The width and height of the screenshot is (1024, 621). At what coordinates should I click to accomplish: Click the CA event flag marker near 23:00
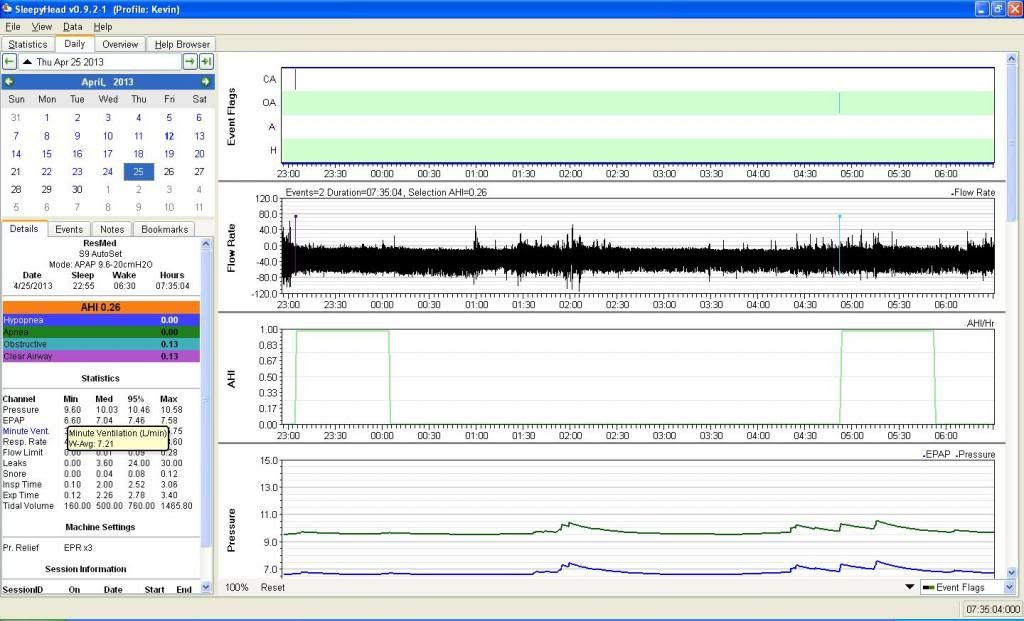point(295,79)
